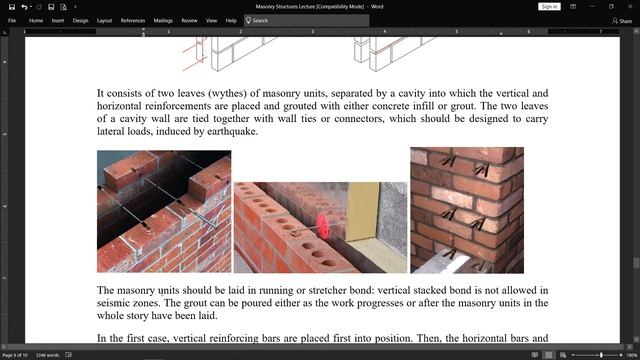Click the proofing check icon in status bar

pos(68,355)
